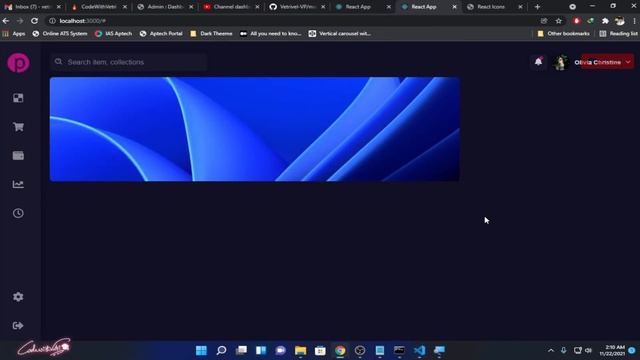Open the wallet sidebar icon

click(x=18, y=156)
